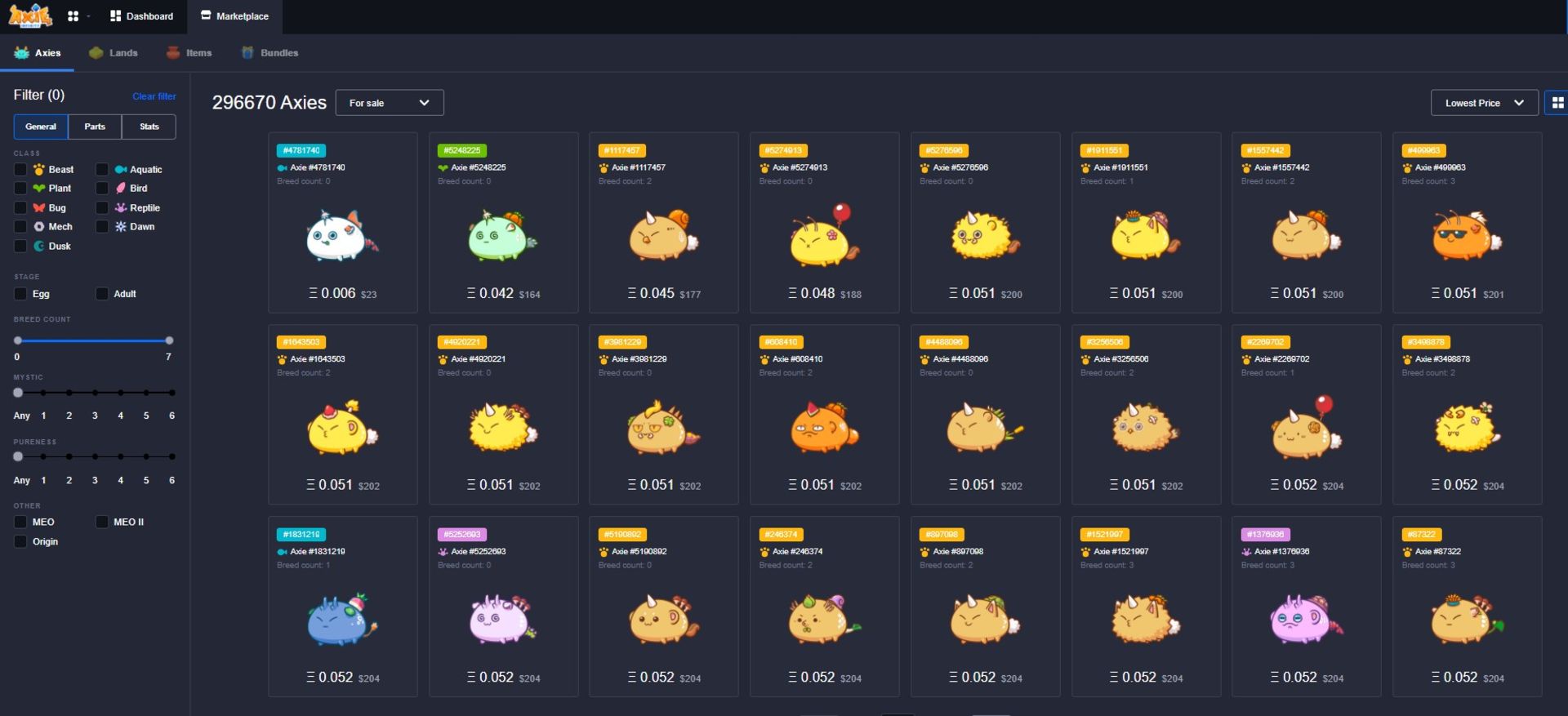Open the Dashboard tab
Viewport: 1568px width, 716px height.
tap(142, 16)
